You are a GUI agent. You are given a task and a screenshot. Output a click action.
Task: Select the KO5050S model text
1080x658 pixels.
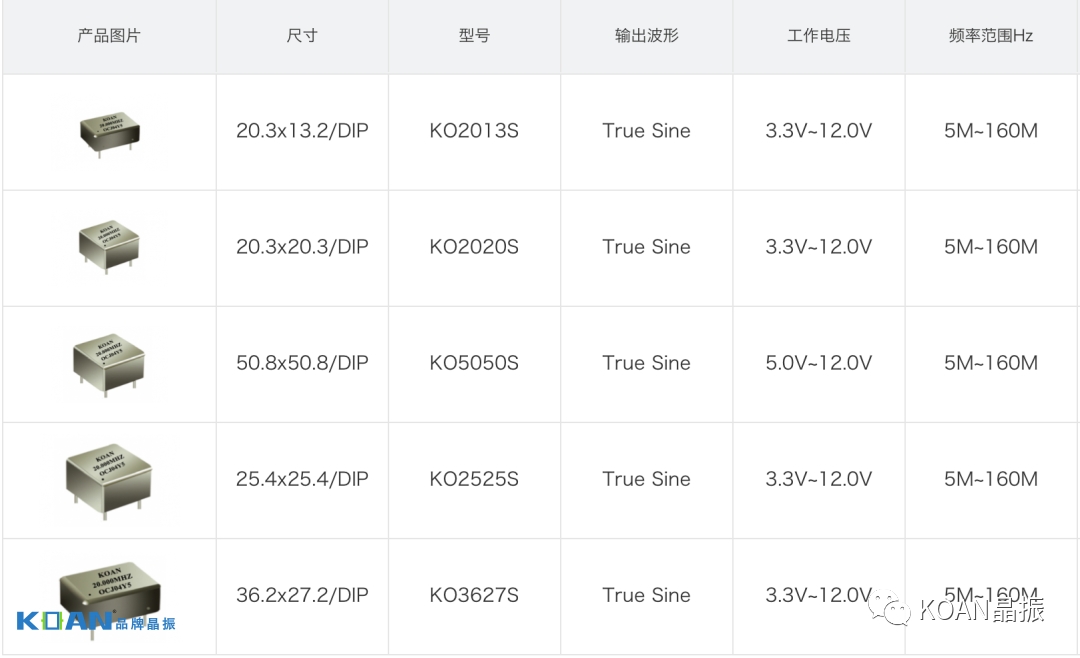pyautogui.click(x=474, y=363)
